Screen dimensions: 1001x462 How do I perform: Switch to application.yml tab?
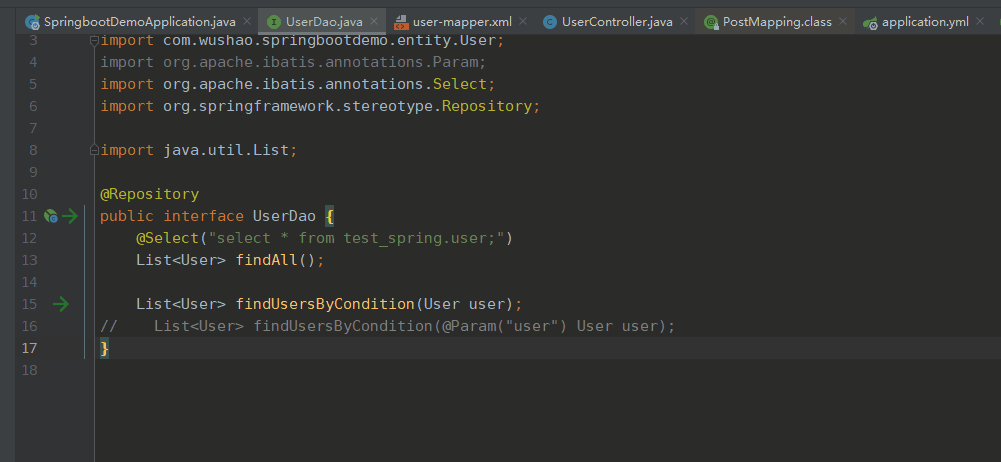pos(924,22)
